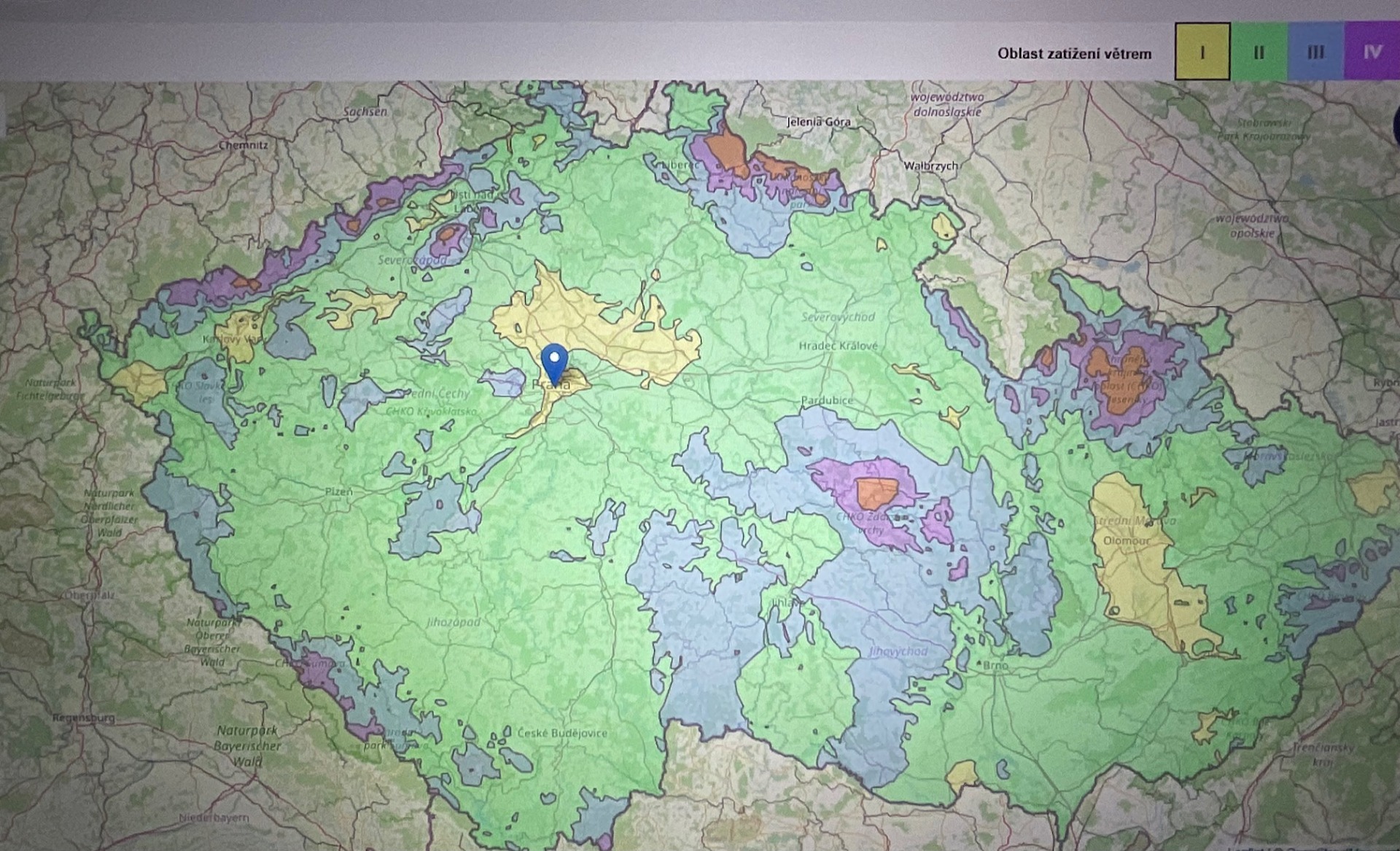Click the dark round button at right edge
Viewport: 1400px width, 851px height.
[x=1396, y=124]
